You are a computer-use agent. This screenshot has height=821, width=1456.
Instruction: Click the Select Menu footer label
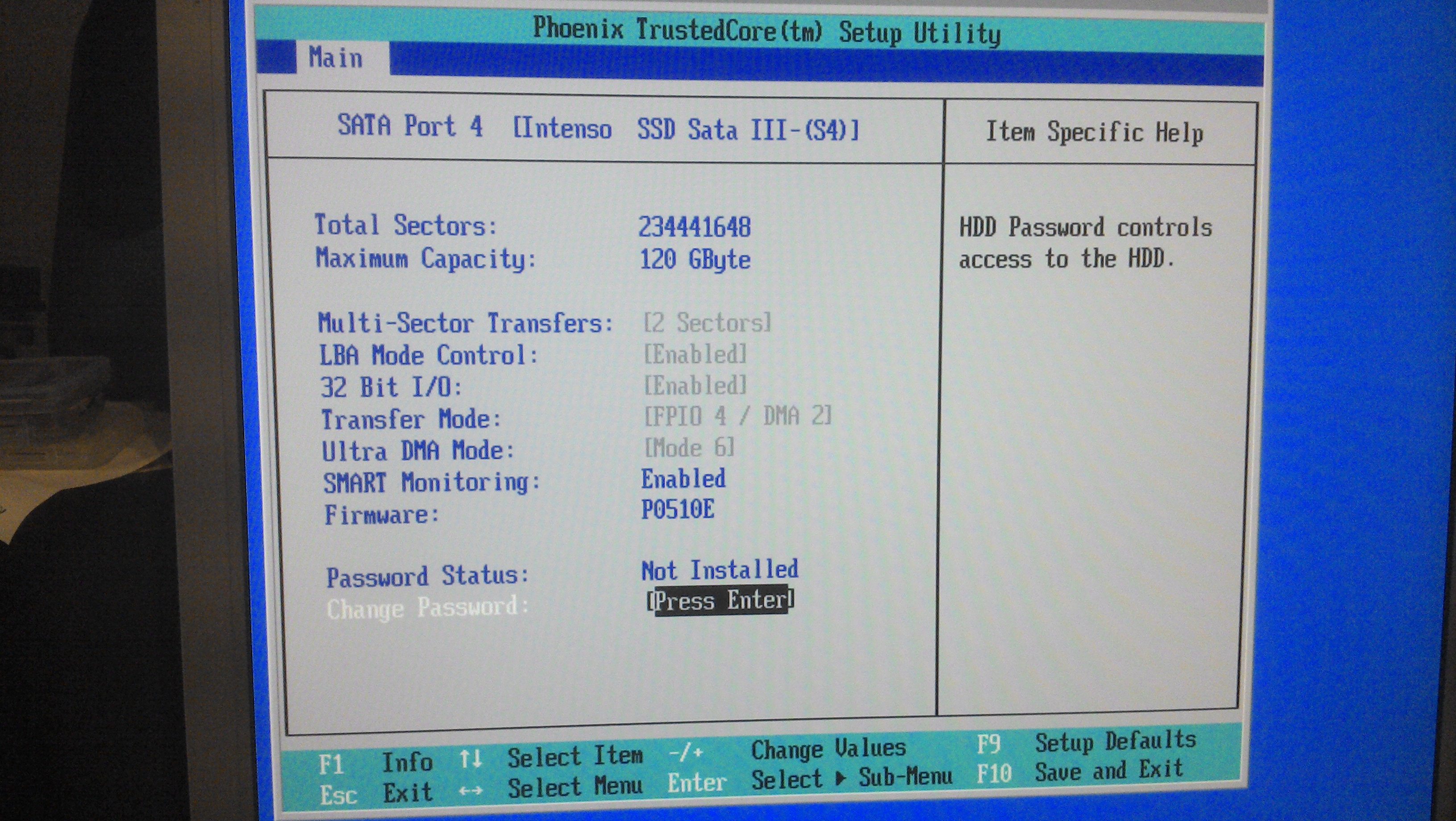(x=575, y=788)
